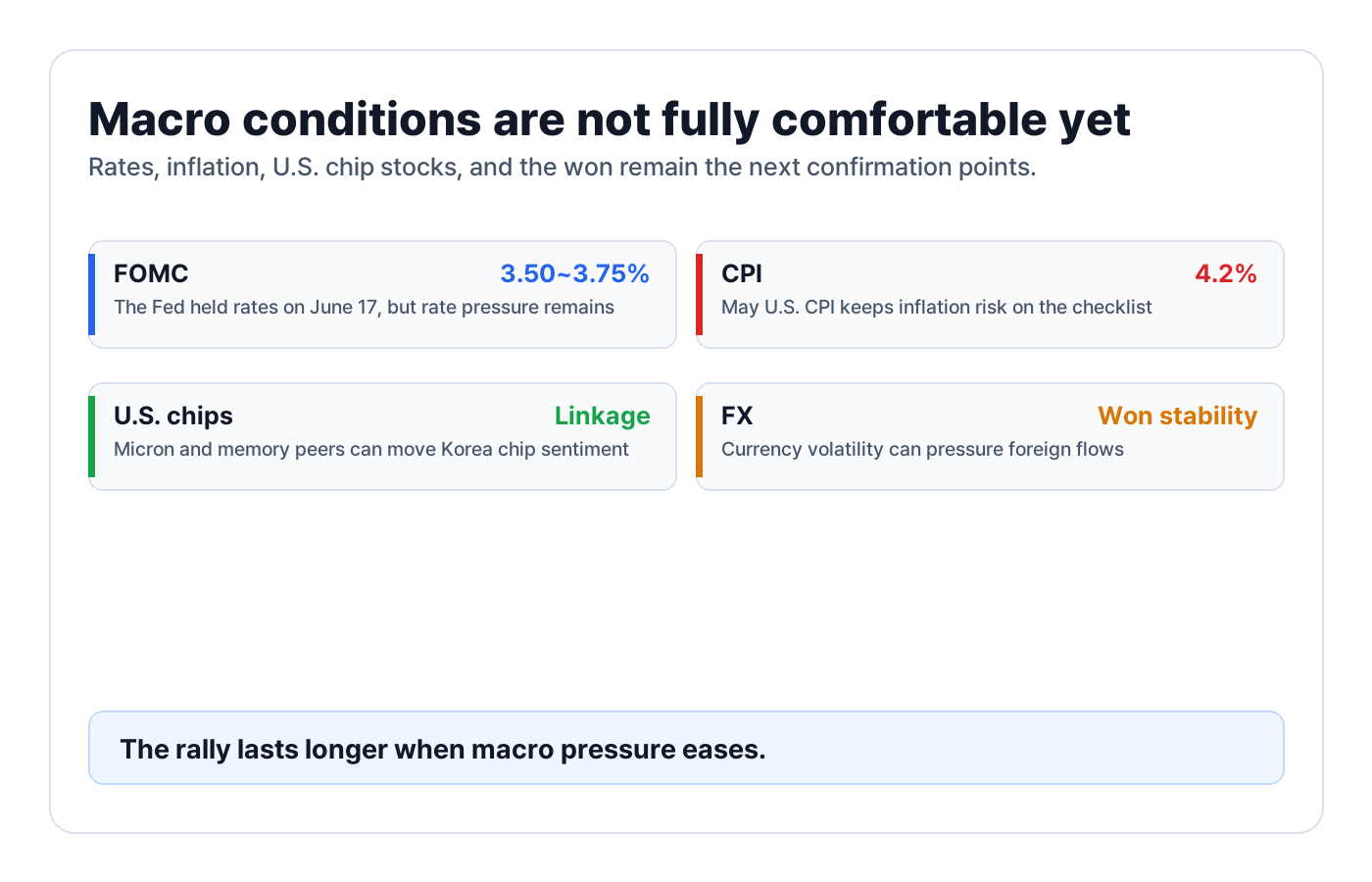Screen dimensions: 1372x882
Task: Click the U.S. chips card title
Action: 173,416
